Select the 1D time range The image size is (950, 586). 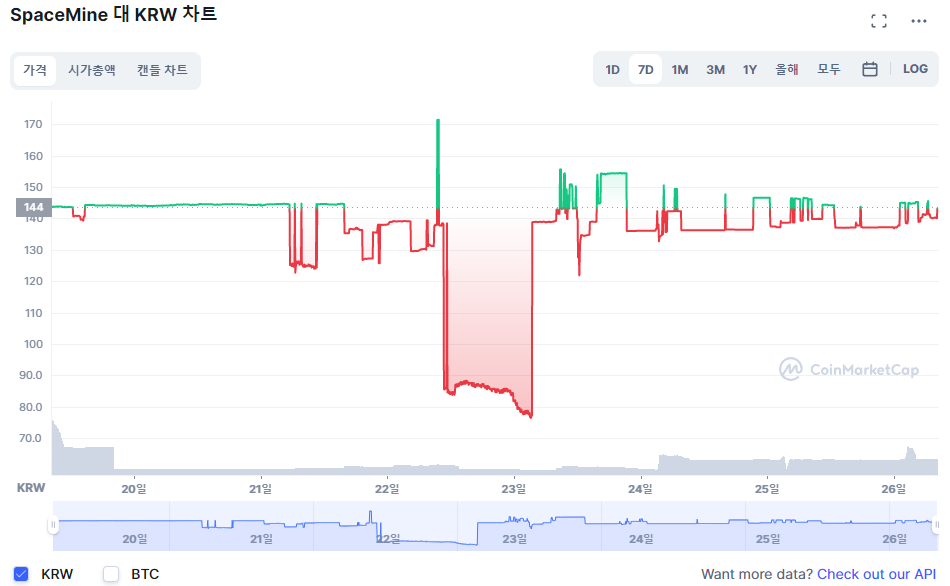[613, 70]
